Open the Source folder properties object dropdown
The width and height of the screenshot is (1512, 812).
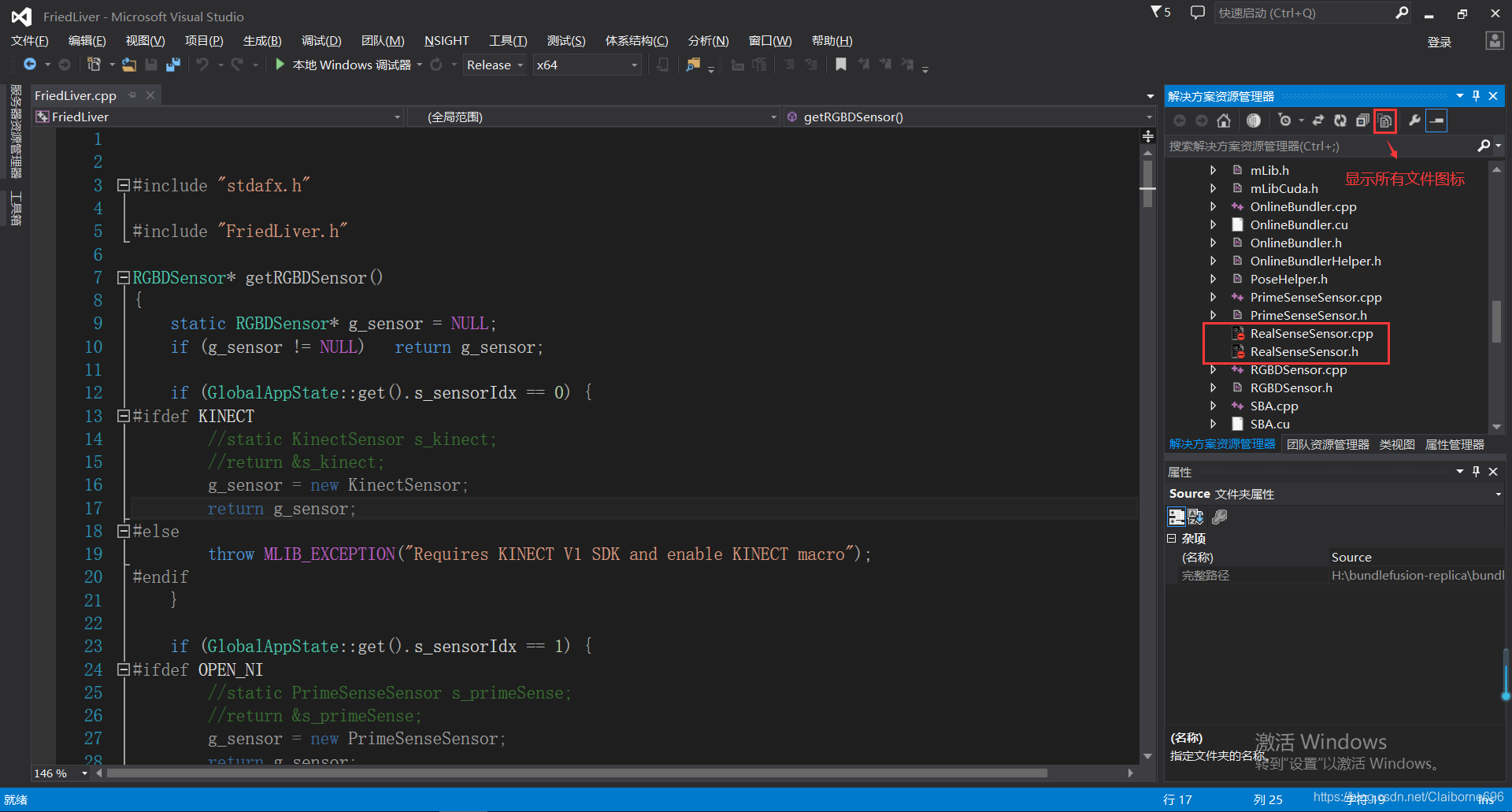click(1497, 494)
